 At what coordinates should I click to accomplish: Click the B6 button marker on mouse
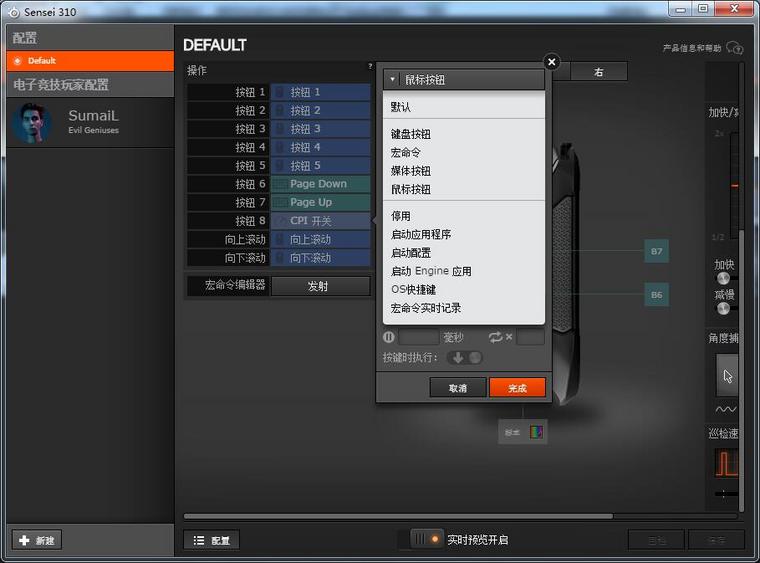[x=656, y=295]
